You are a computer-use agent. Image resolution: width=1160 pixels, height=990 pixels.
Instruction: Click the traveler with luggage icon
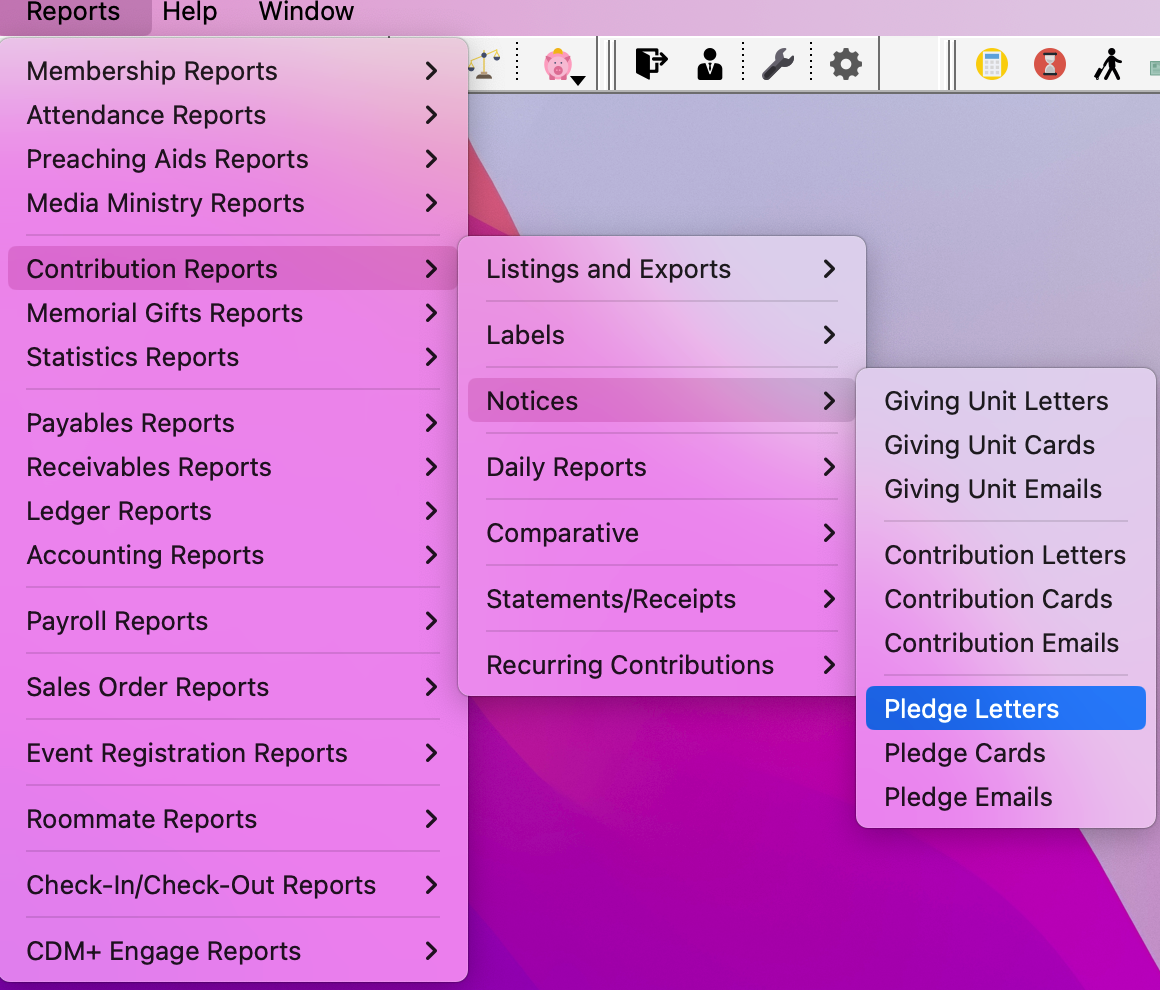coord(1107,65)
